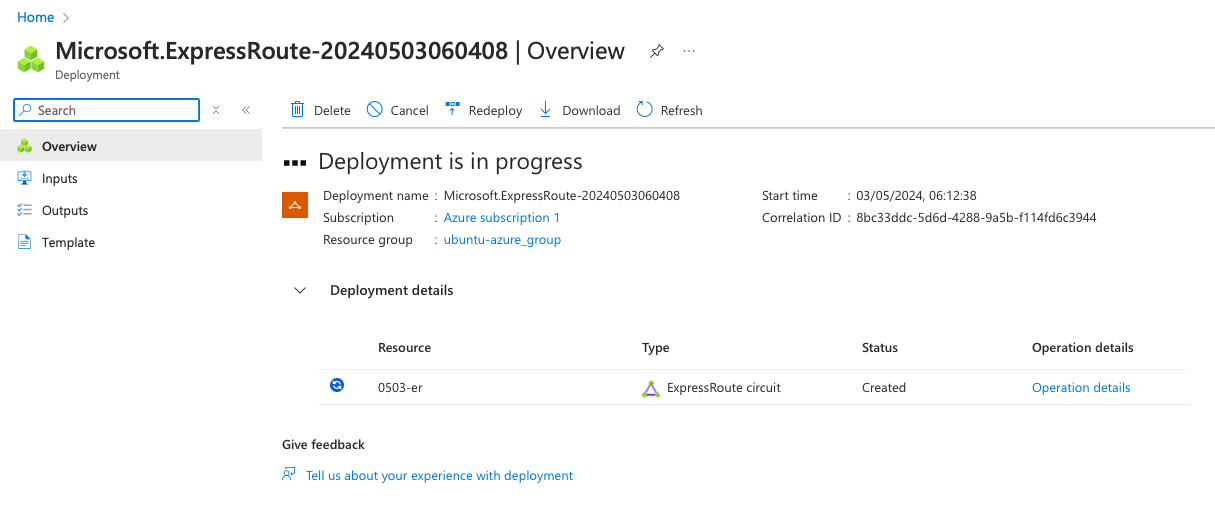This screenshot has width=1215, height=508.
Task: Click the Refresh toolbar button
Action: click(669, 110)
